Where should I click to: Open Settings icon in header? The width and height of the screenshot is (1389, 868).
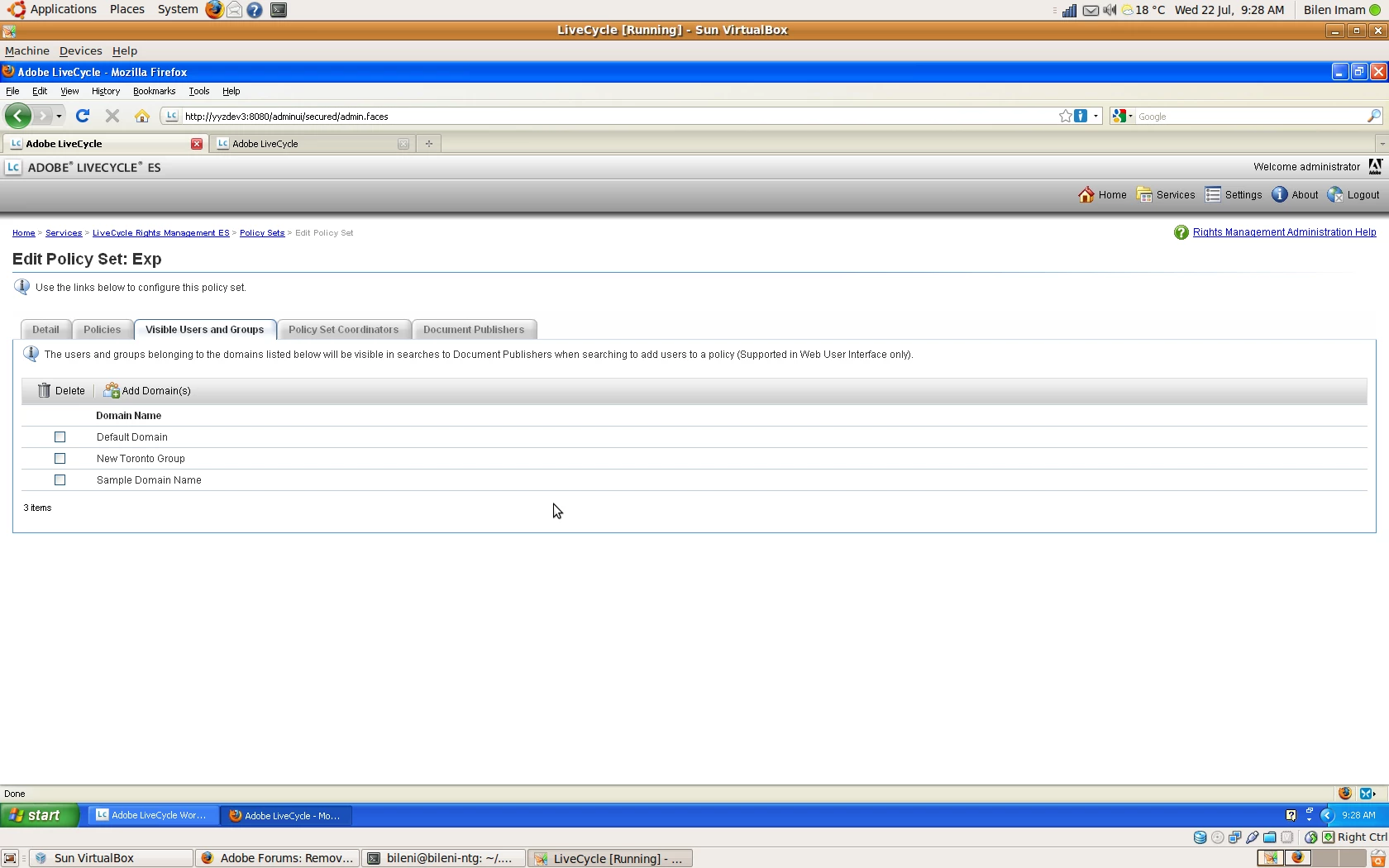coord(1213,195)
